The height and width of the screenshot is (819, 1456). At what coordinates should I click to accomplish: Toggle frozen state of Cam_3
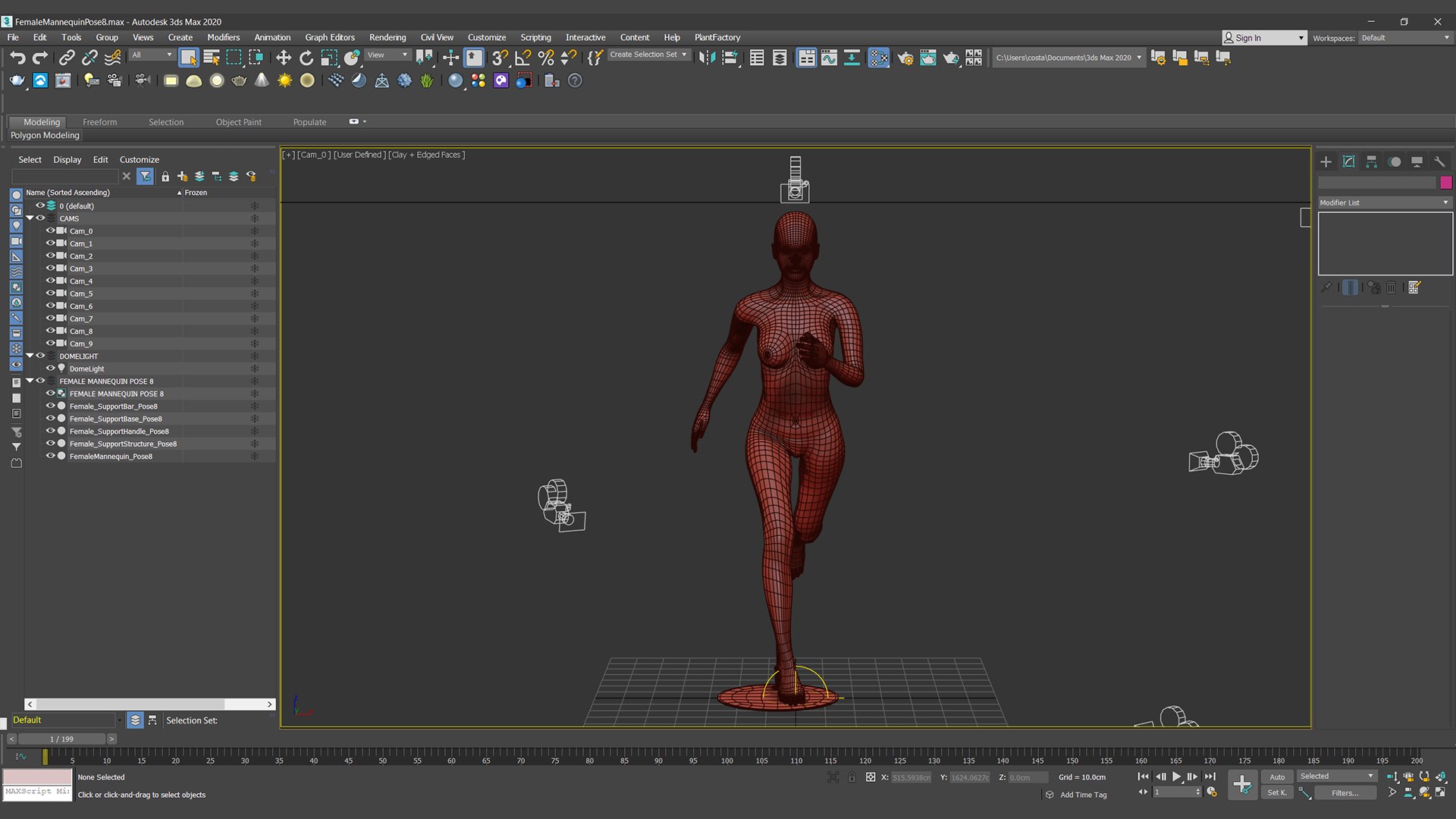pos(254,268)
